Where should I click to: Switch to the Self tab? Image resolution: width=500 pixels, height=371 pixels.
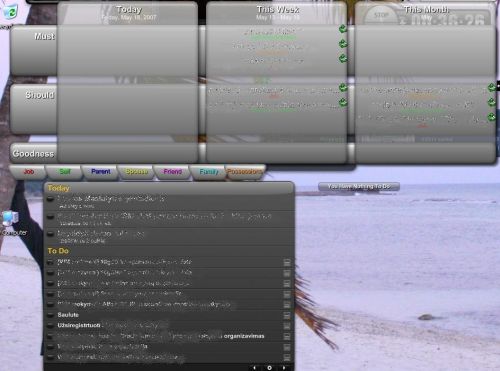pyautogui.click(x=65, y=172)
